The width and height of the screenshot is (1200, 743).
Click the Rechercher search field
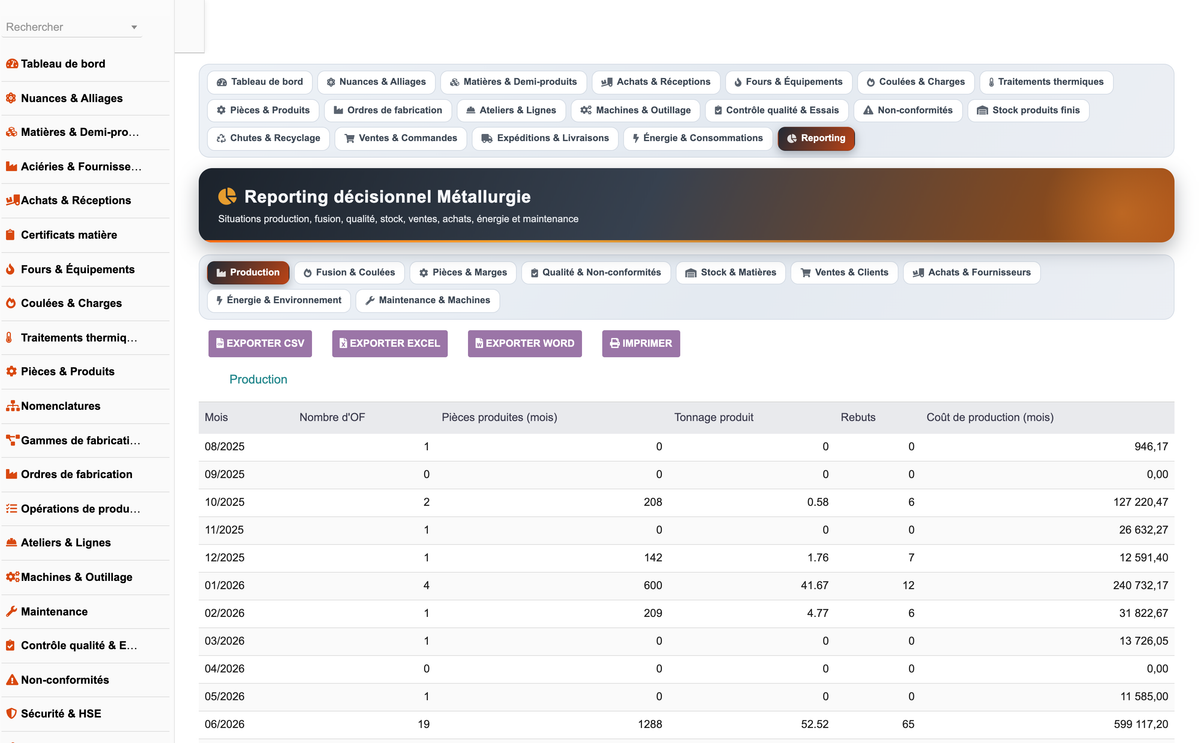tap(72, 27)
